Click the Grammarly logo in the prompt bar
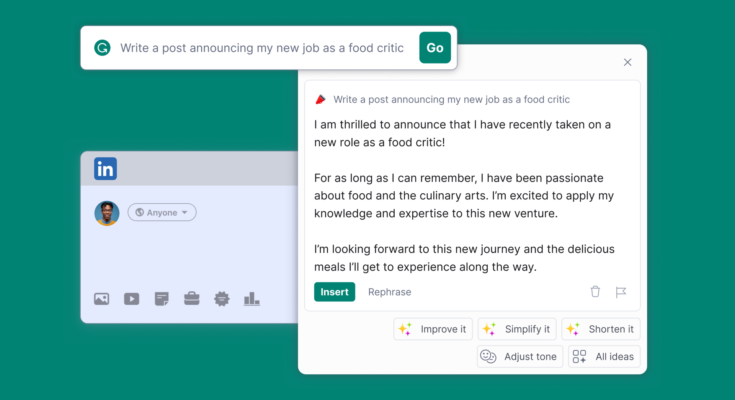The height and width of the screenshot is (400, 735). pos(102,48)
